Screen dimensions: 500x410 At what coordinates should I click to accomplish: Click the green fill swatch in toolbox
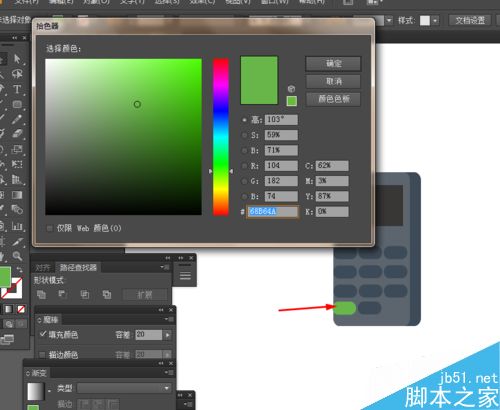pyautogui.click(x=5, y=277)
